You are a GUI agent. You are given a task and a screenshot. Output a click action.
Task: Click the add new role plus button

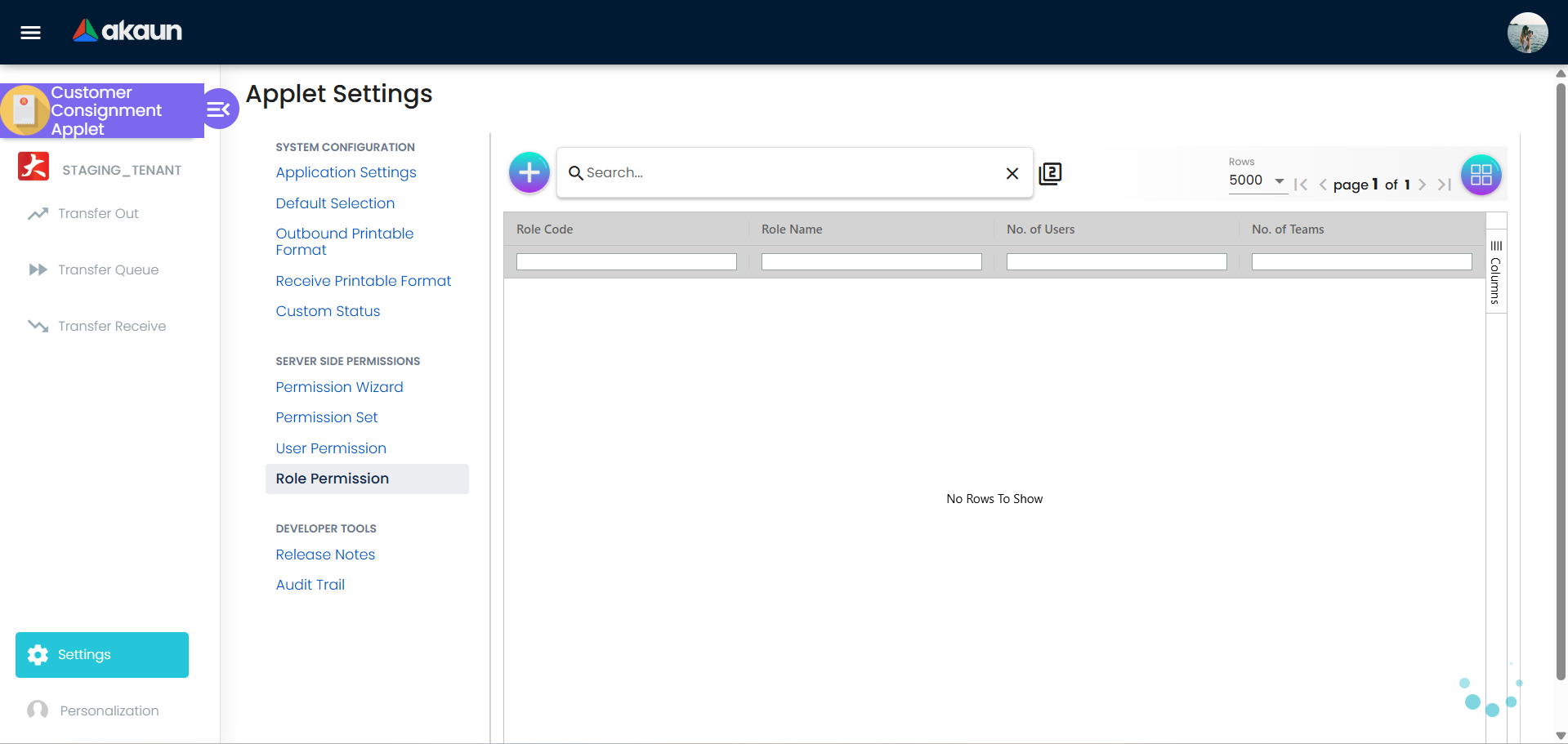tap(529, 172)
